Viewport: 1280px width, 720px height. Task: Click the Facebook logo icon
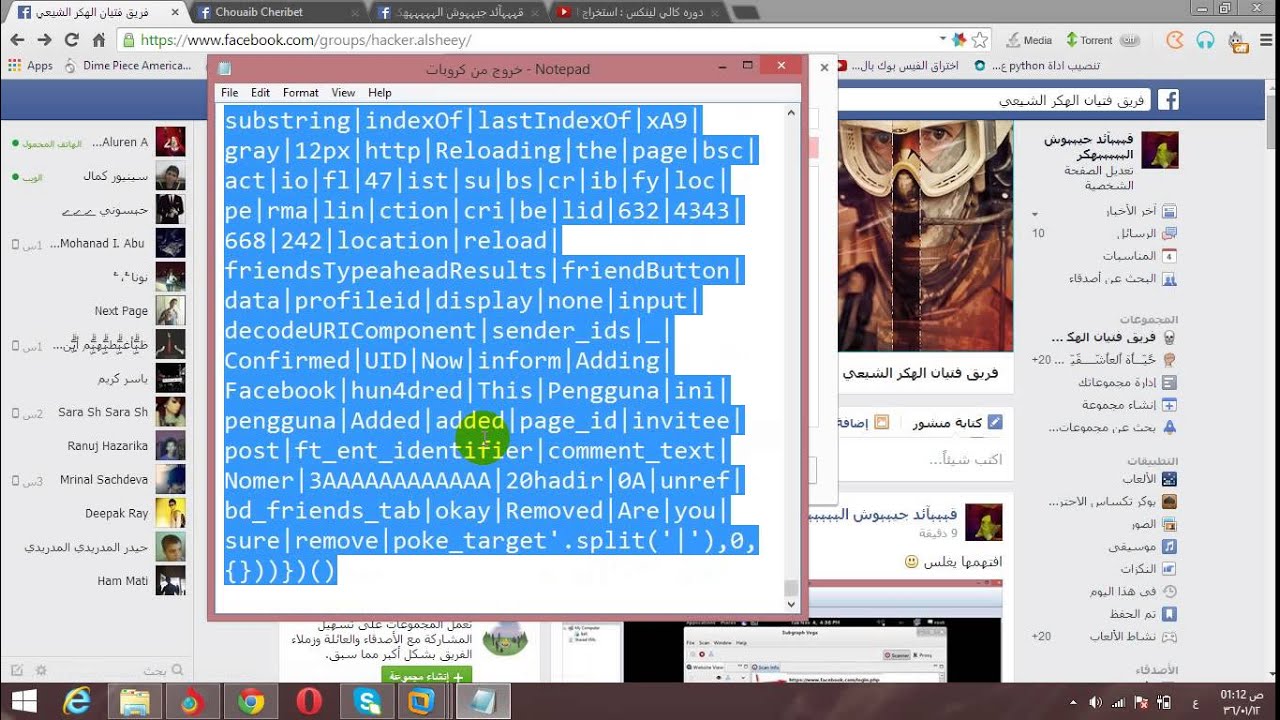click(1167, 99)
